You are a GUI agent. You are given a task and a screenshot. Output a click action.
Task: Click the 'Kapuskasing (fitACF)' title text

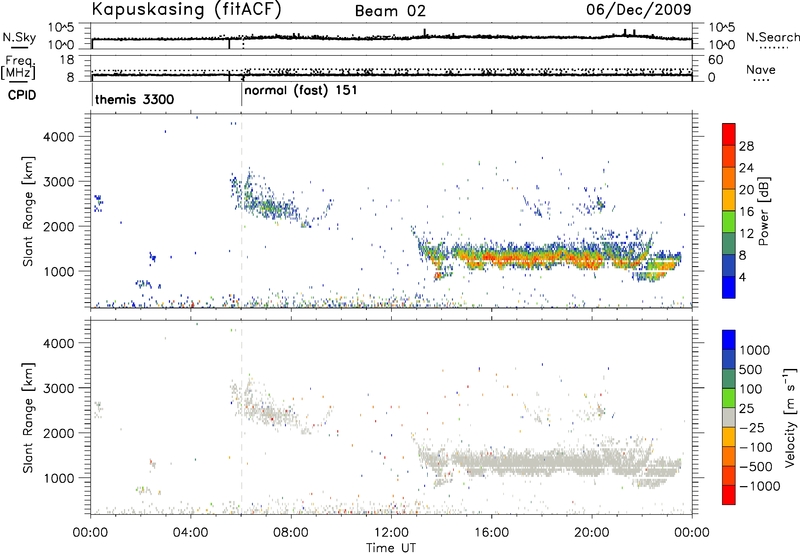pos(186,9)
